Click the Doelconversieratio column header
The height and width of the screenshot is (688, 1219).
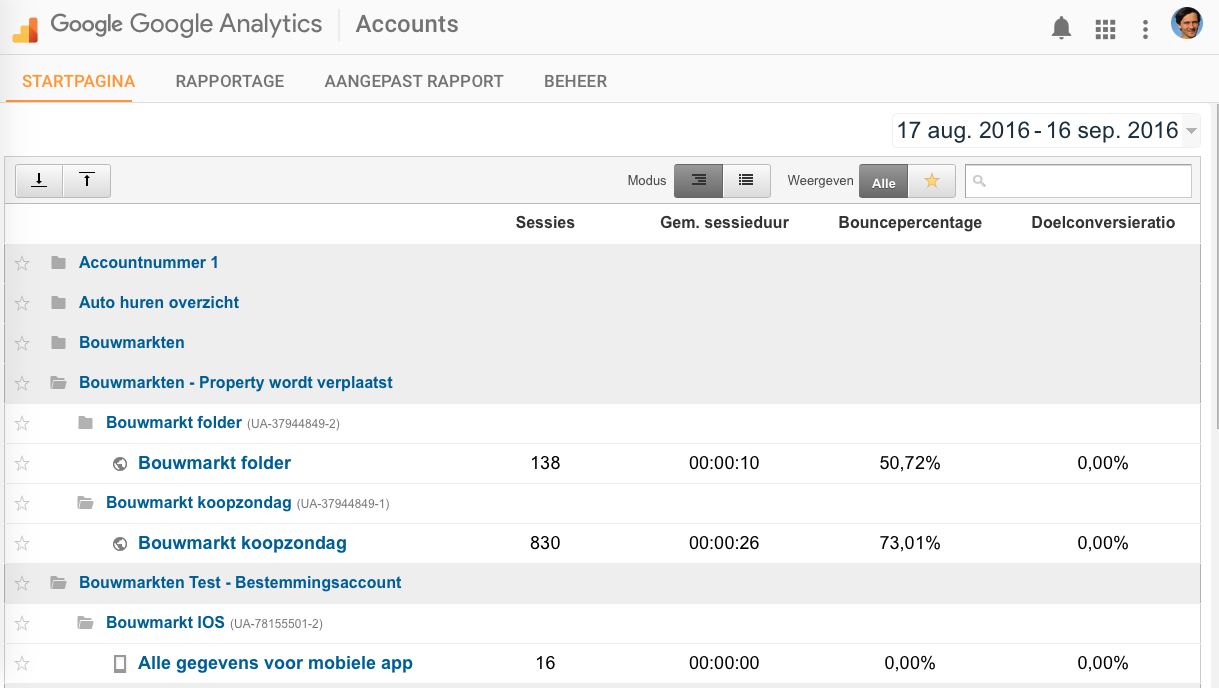(x=1103, y=223)
